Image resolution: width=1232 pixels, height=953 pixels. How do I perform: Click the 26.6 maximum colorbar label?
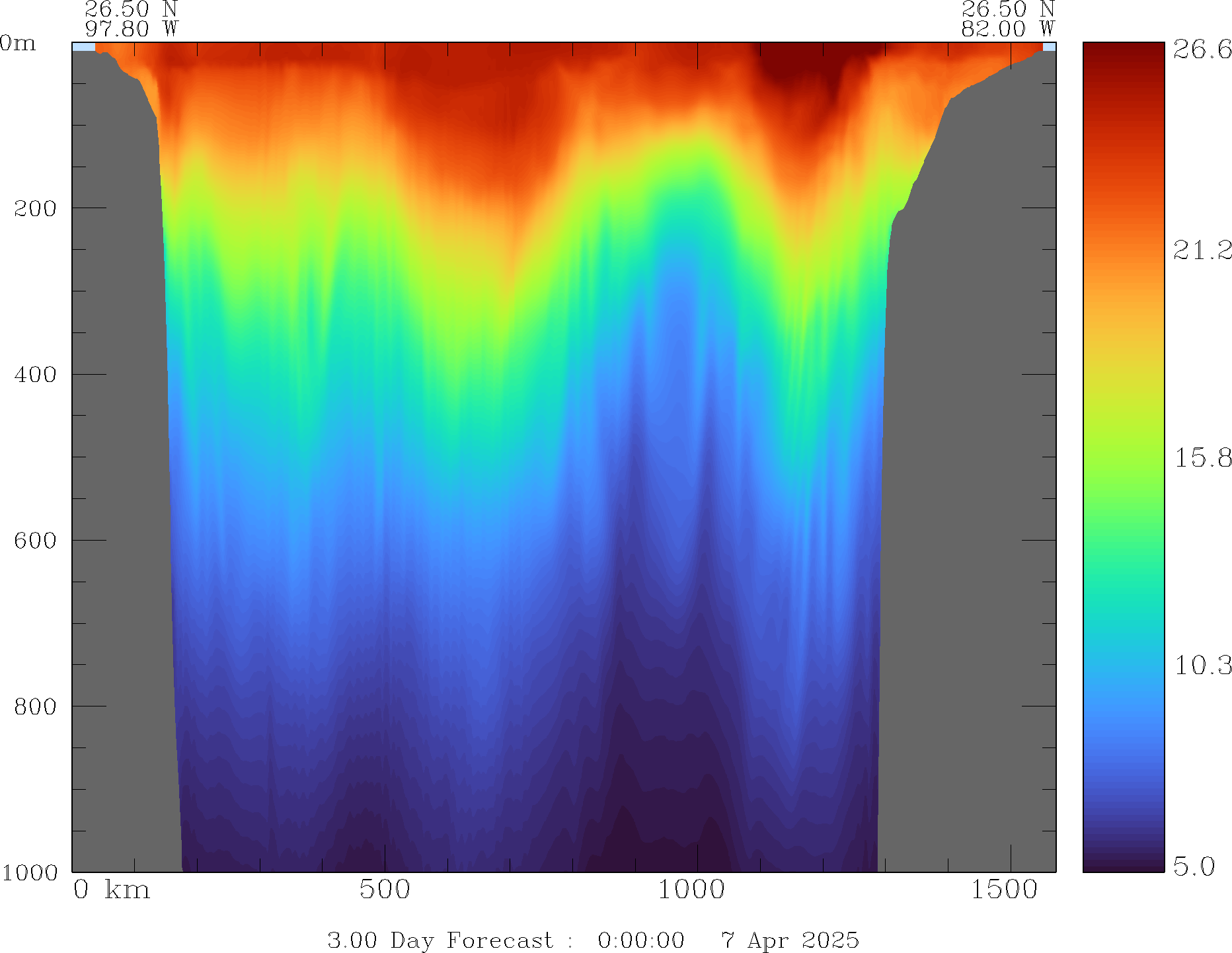point(1202,50)
